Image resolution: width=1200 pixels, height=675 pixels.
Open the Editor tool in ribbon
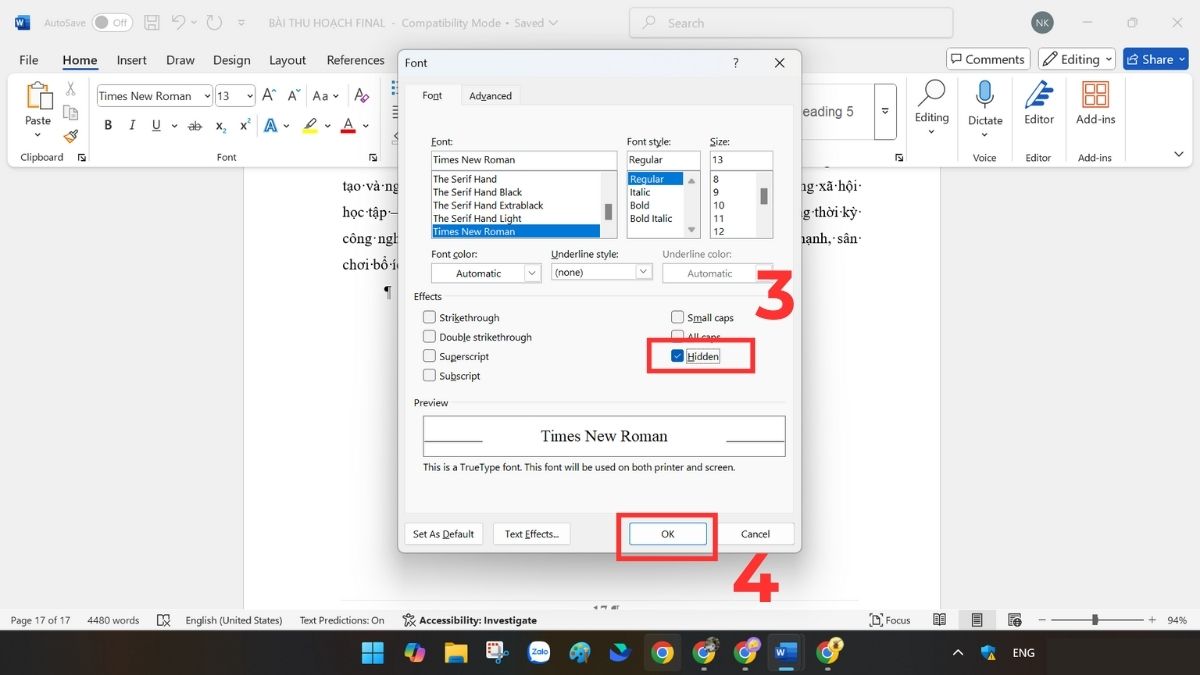coord(1038,104)
